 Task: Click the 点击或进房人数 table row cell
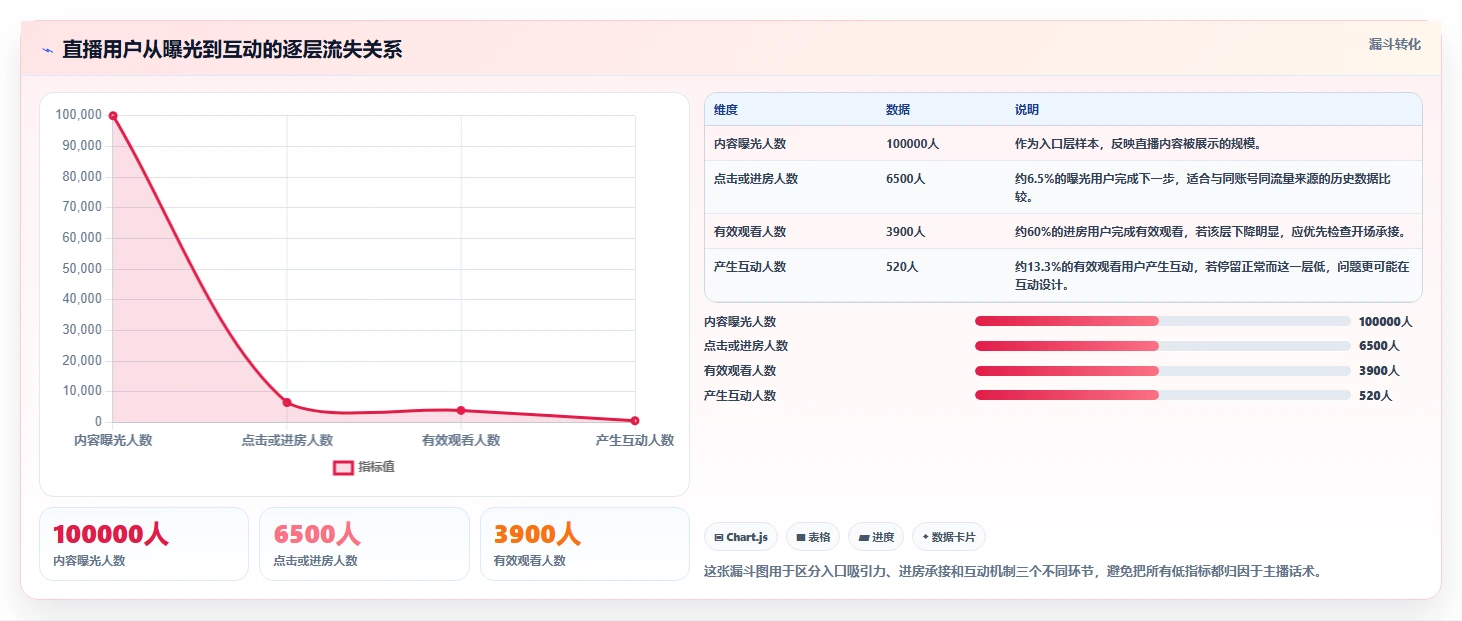point(756,179)
